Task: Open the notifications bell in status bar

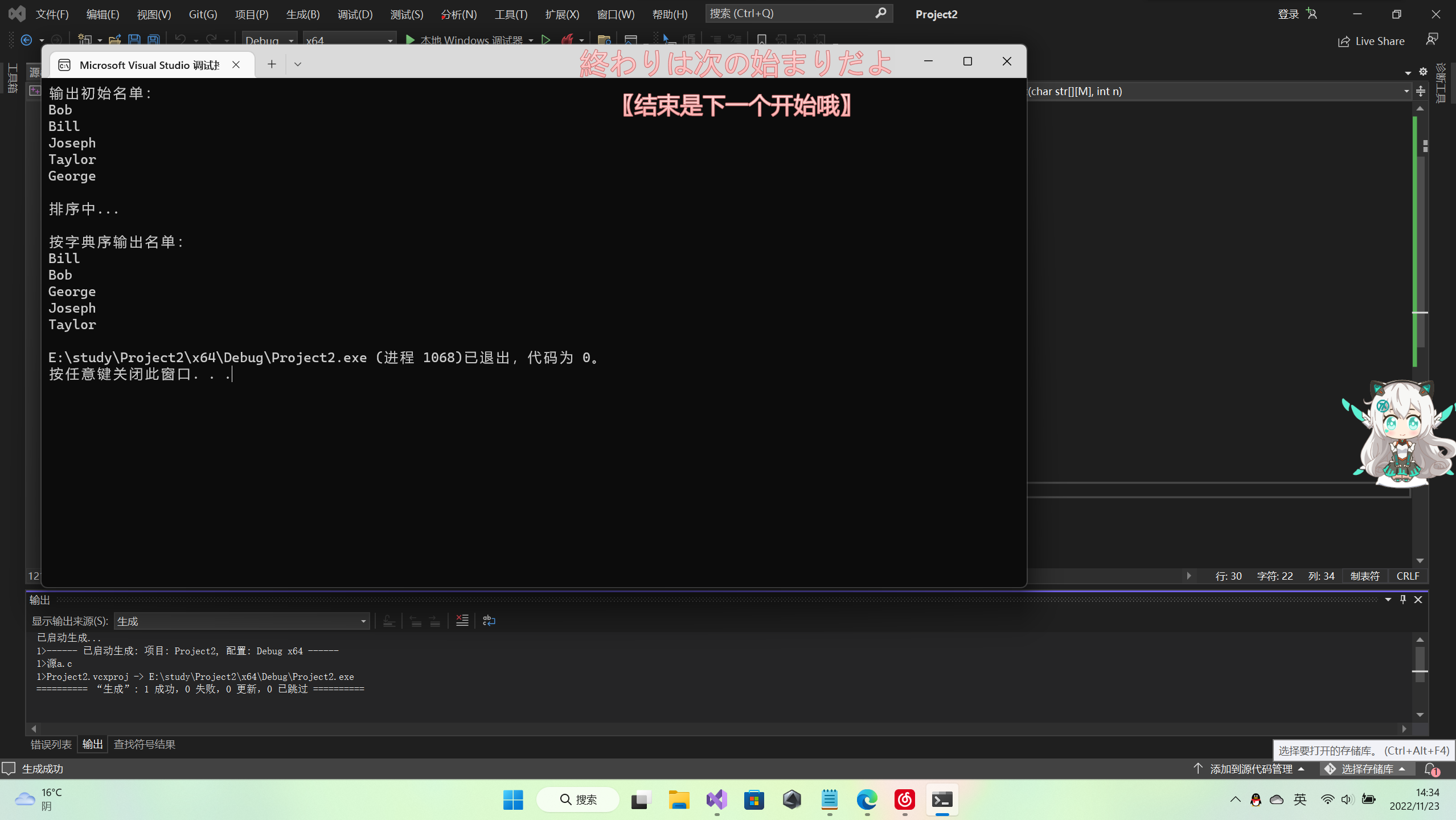Action: [x=1430, y=769]
